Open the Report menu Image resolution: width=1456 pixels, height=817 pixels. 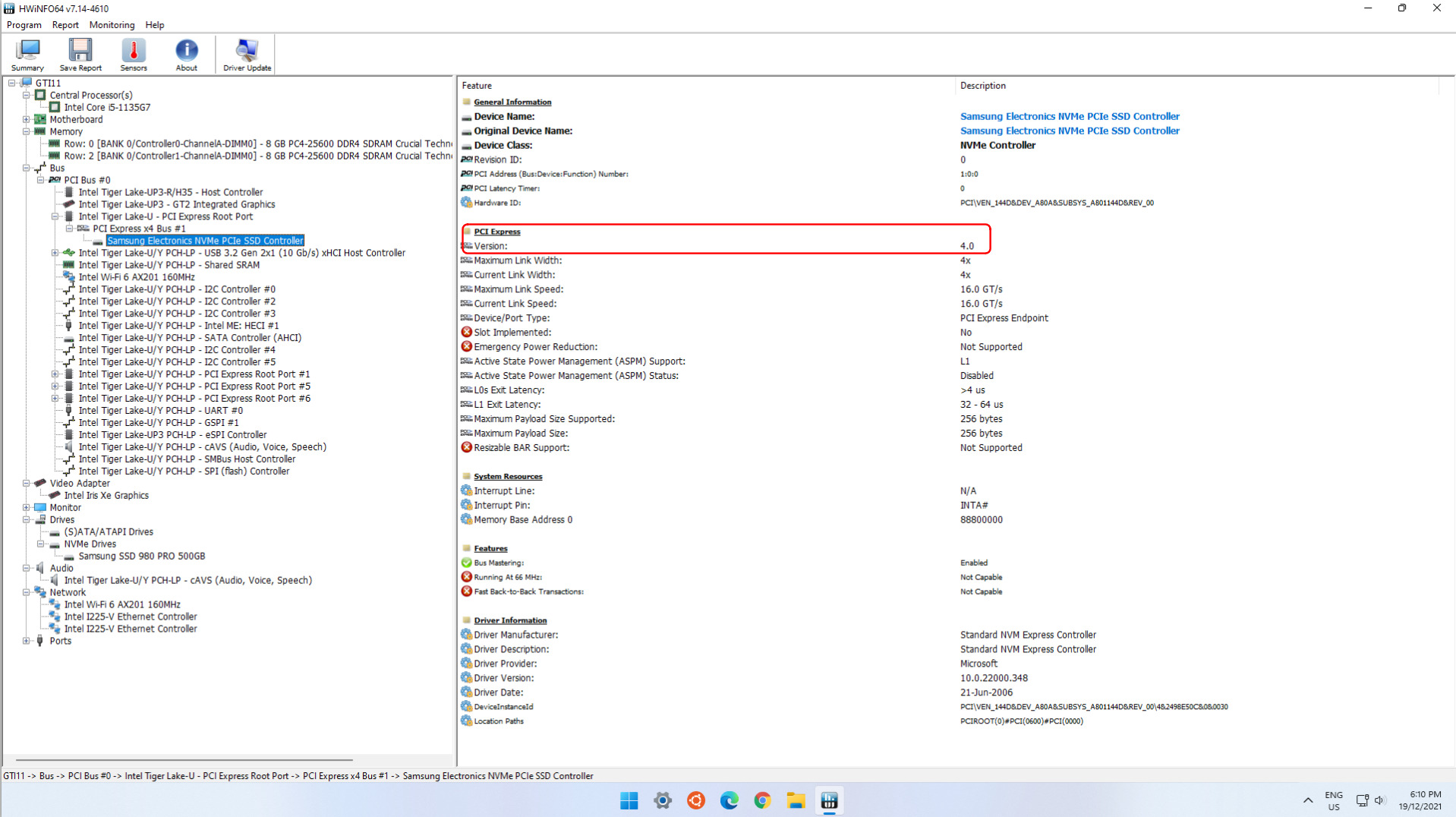pyautogui.click(x=65, y=25)
